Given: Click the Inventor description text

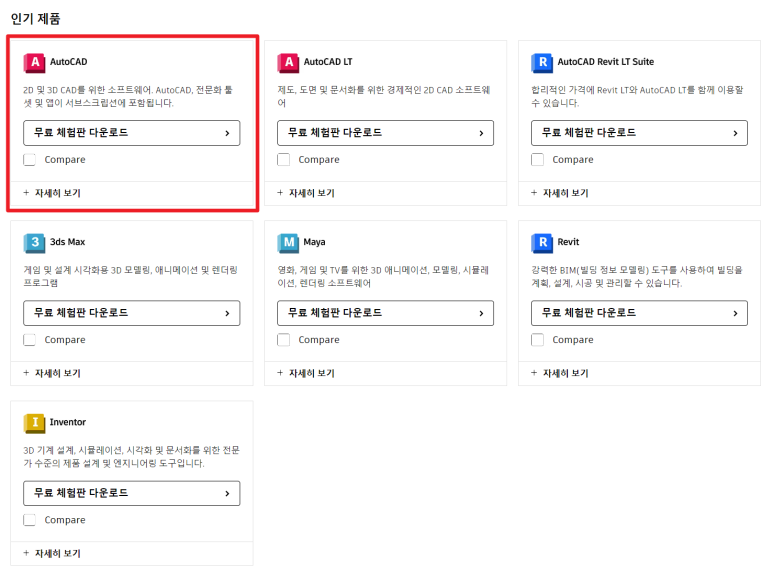Looking at the screenshot, I should coord(131,457).
